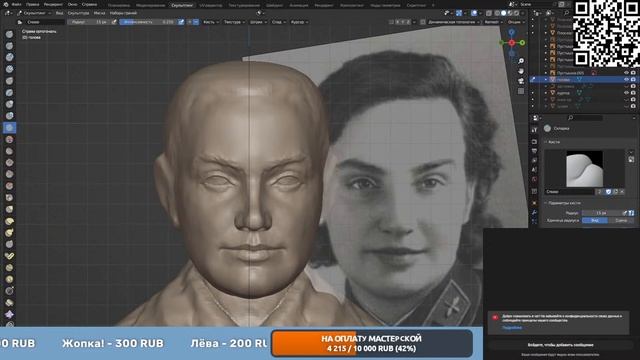Switch to camera view icon

coord(521,81)
